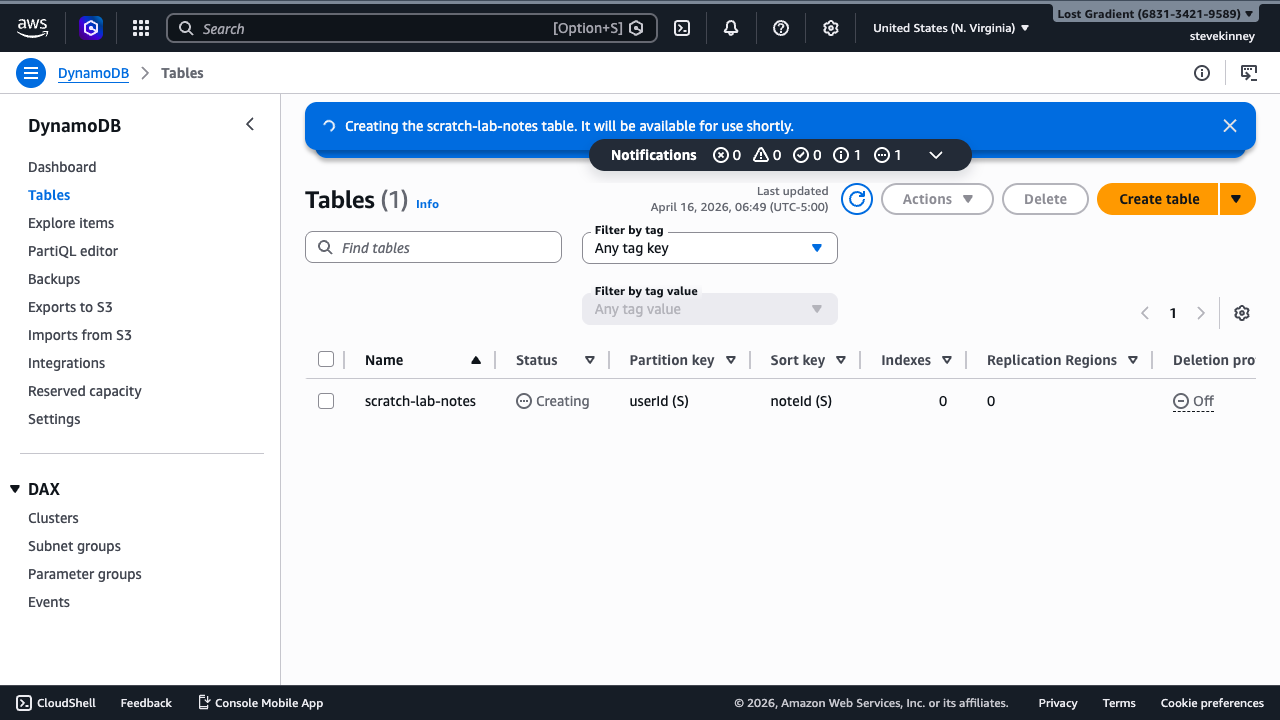Go to the next page arrow
The height and width of the screenshot is (720, 1280).
(x=1201, y=313)
